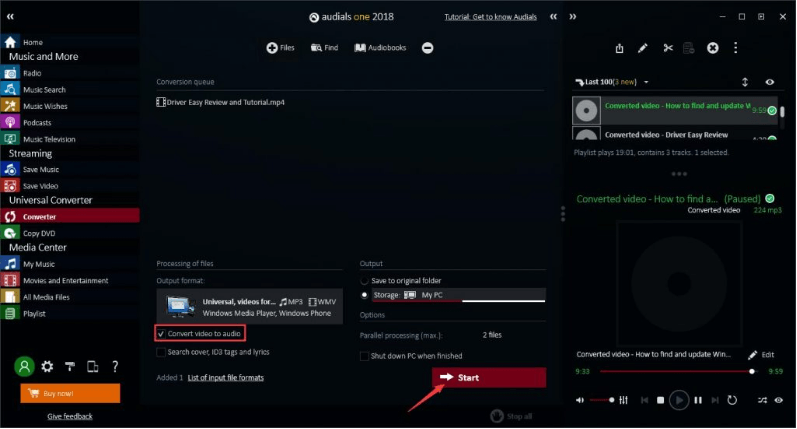Click the stop playback button
The width and height of the screenshot is (797, 429).
660,401
